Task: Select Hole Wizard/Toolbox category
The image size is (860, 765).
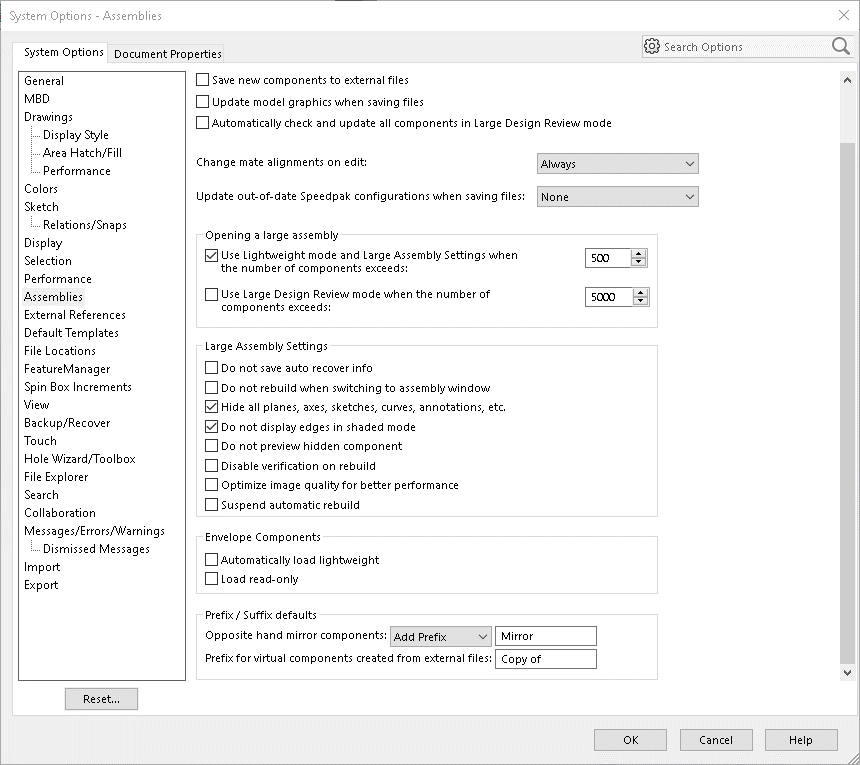Action: pos(80,459)
